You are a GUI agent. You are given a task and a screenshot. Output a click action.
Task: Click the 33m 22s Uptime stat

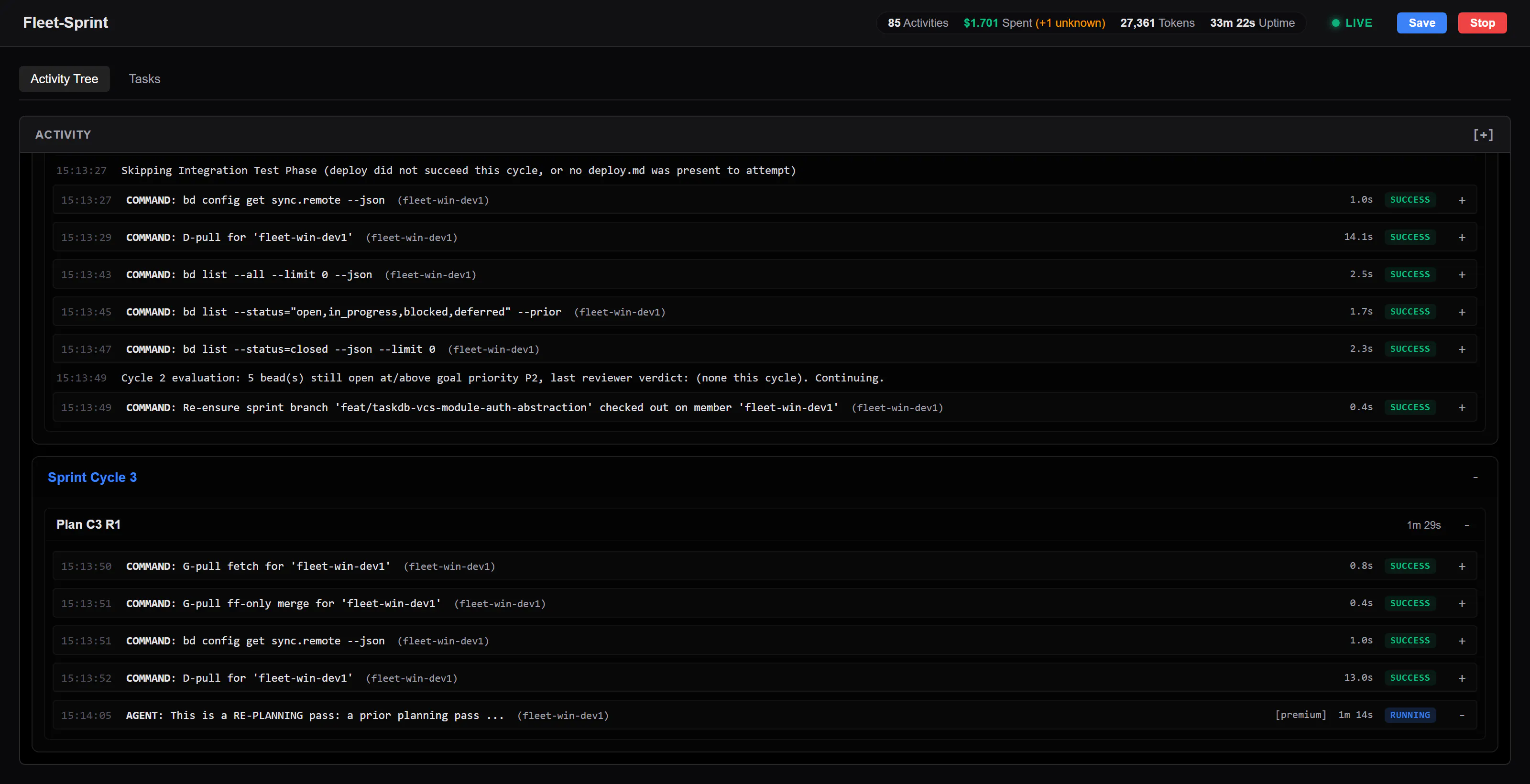point(1252,22)
